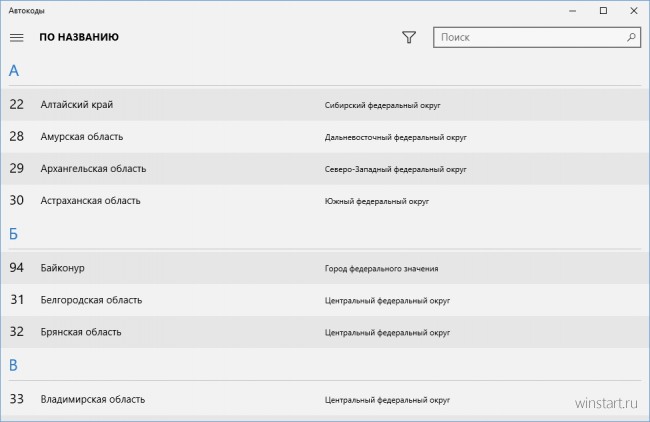Jump via the В letter group header

click(x=13, y=365)
